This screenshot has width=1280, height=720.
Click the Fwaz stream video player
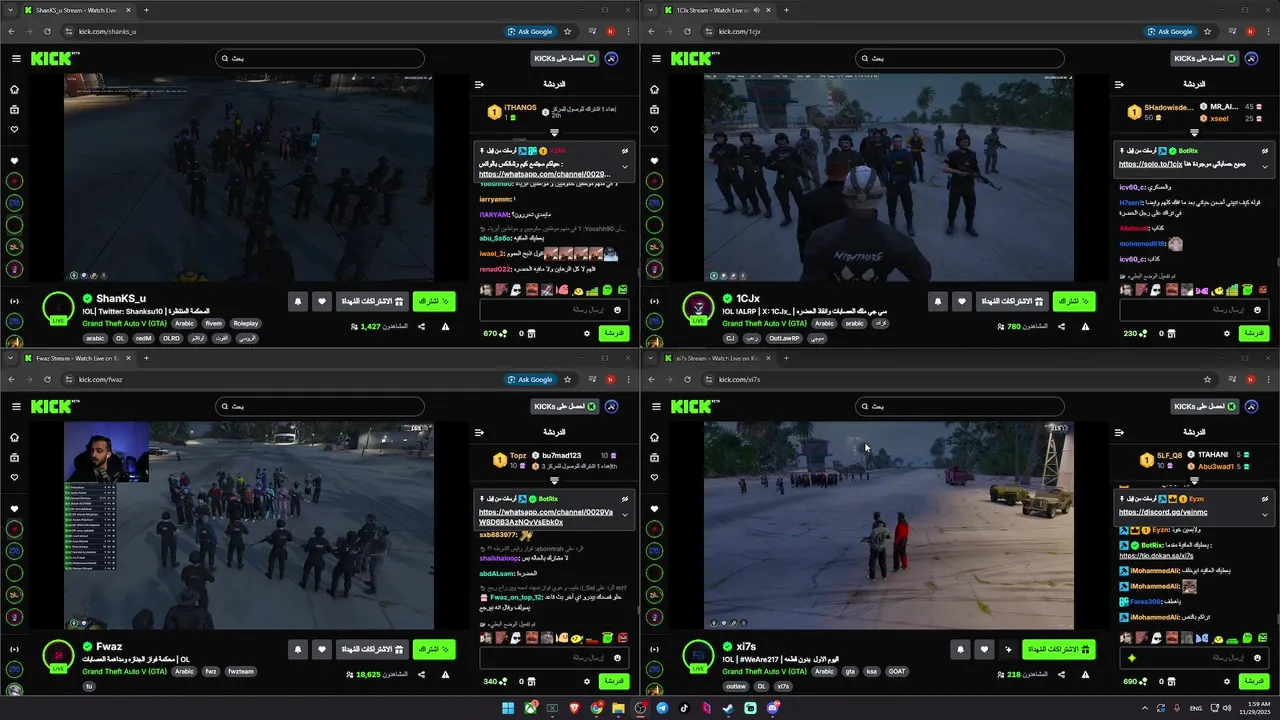tap(249, 525)
